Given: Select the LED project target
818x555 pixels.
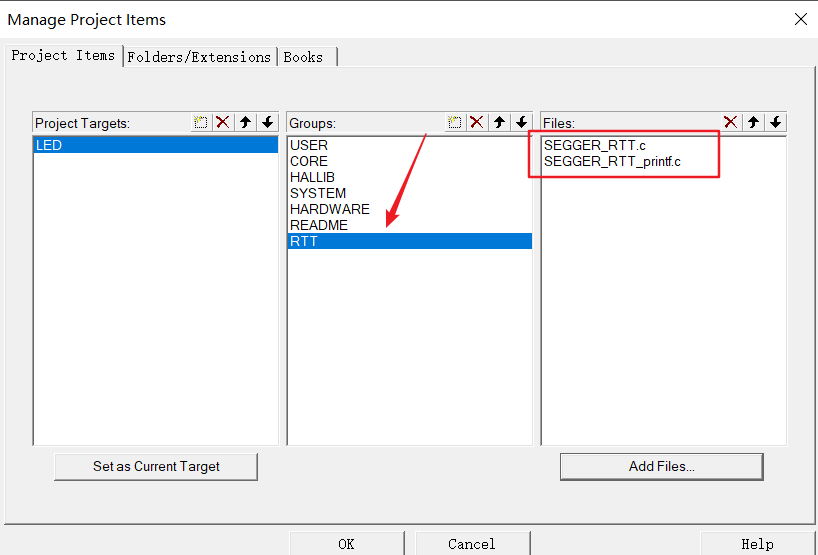Looking at the screenshot, I should point(155,145).
